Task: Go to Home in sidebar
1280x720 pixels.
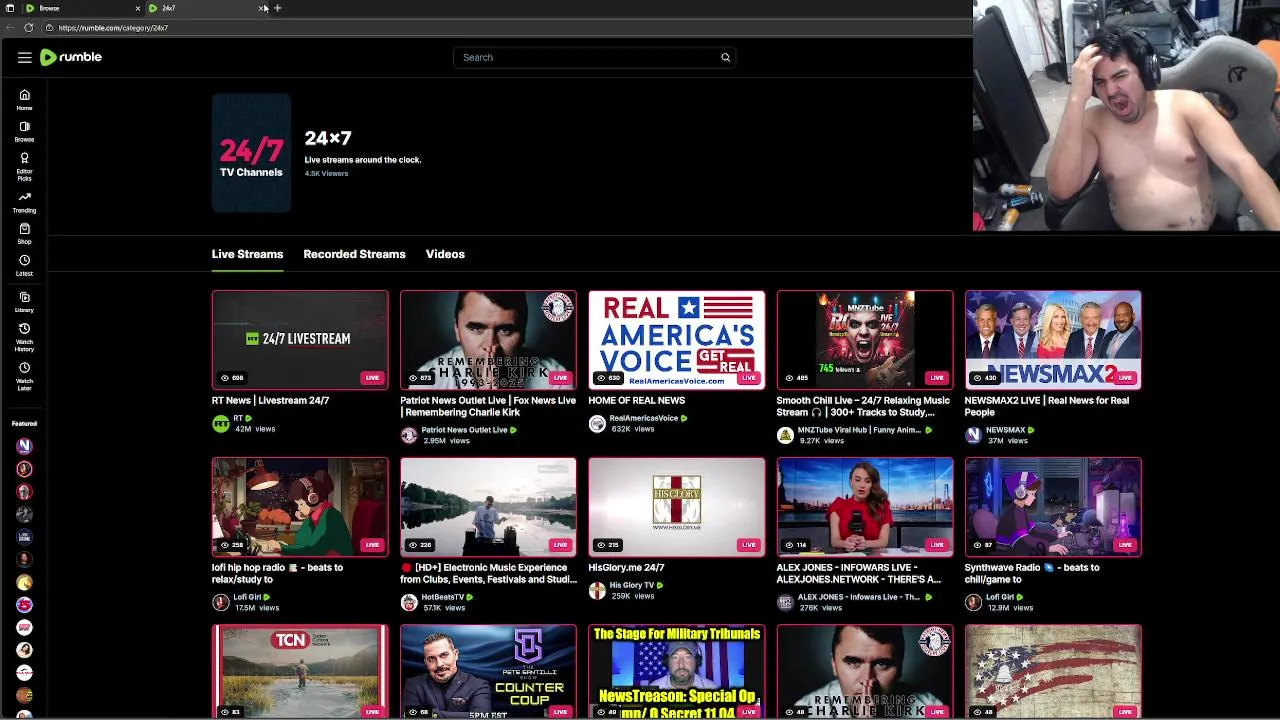Action: click(x=24, y=100)
